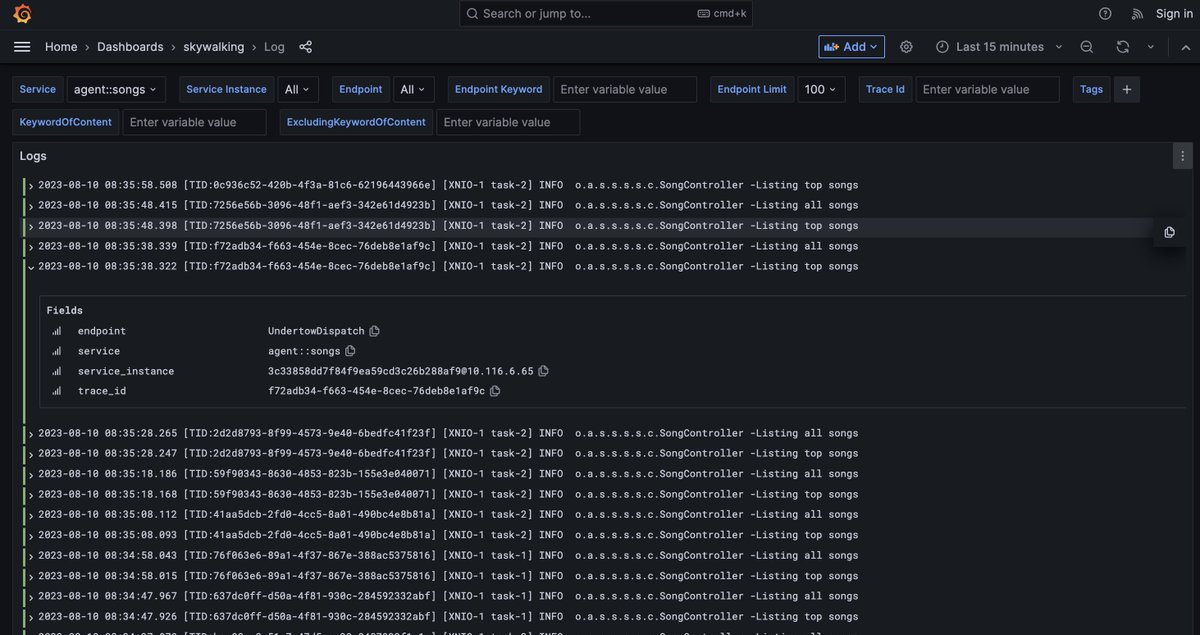1200x635 pixels.
Task: Copy the endpoint UndertowDispatch value
Action: click(x=374, y=331)
